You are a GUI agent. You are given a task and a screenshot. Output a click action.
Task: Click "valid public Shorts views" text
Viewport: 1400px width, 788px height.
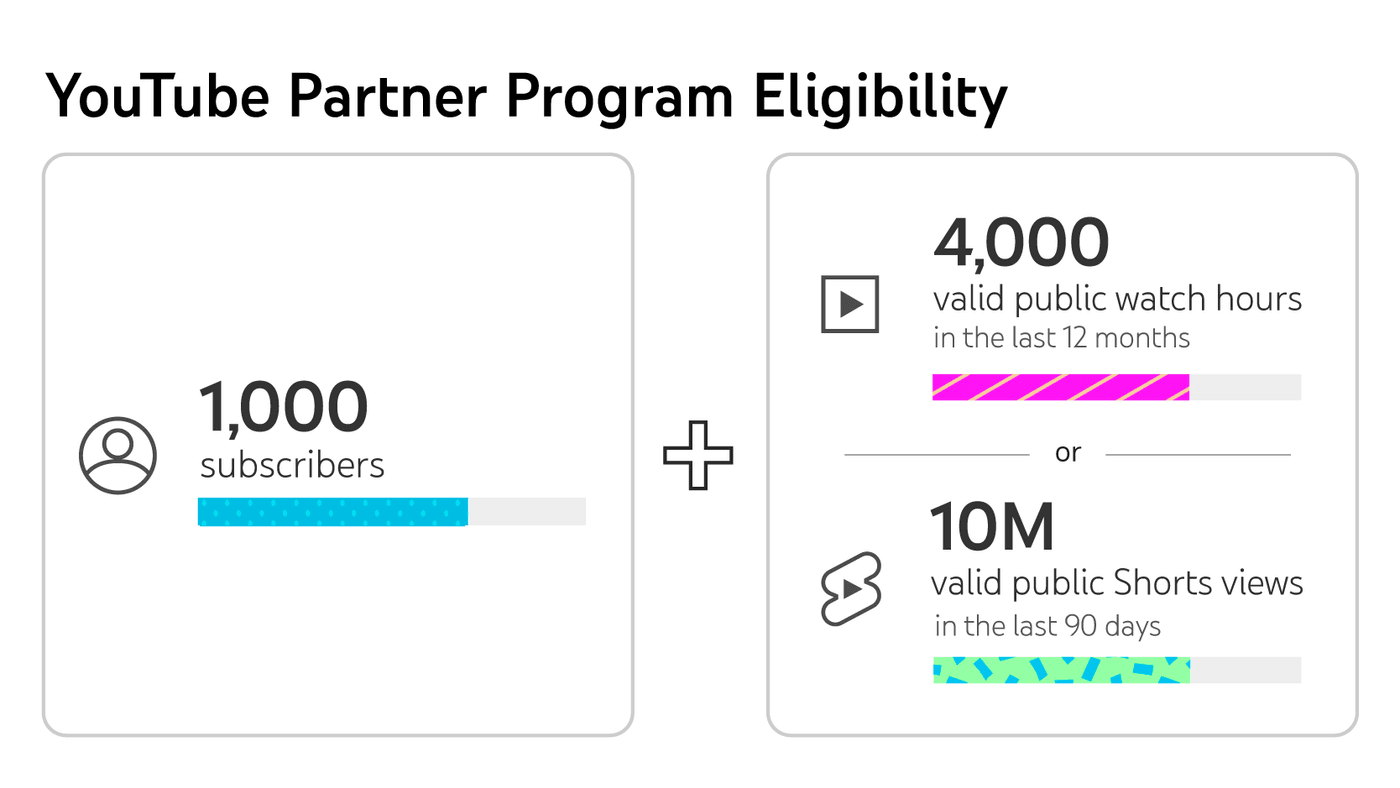pyautogui.click(x=1117, y=583)
